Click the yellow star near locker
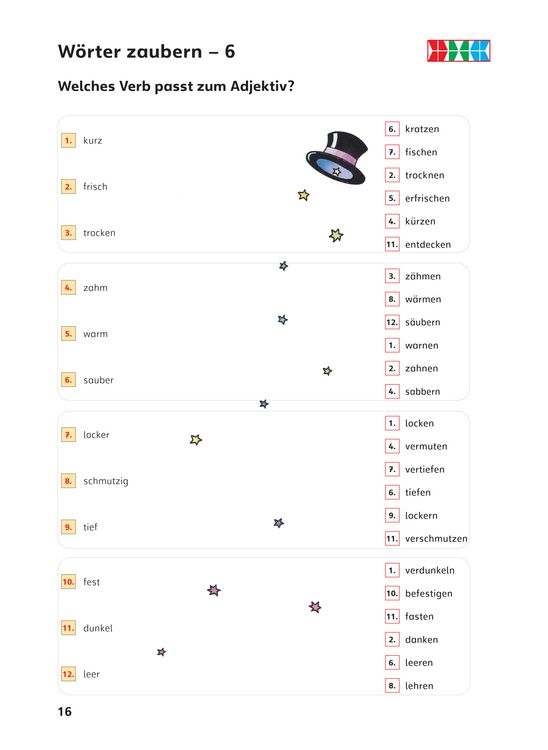Screen dimensions: 548x750 pos(196,439)
